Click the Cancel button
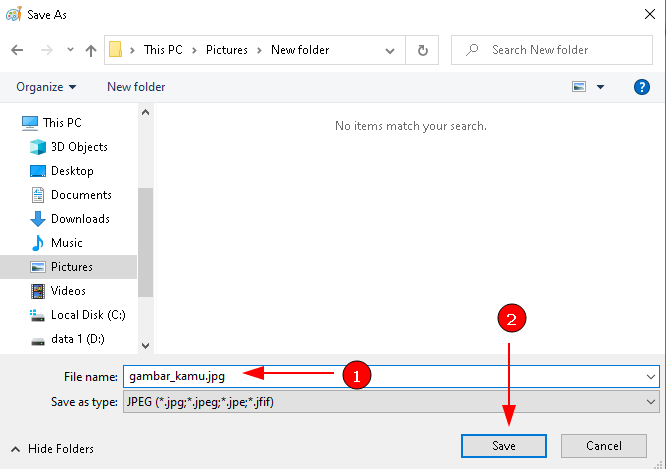 coord(604,446)
